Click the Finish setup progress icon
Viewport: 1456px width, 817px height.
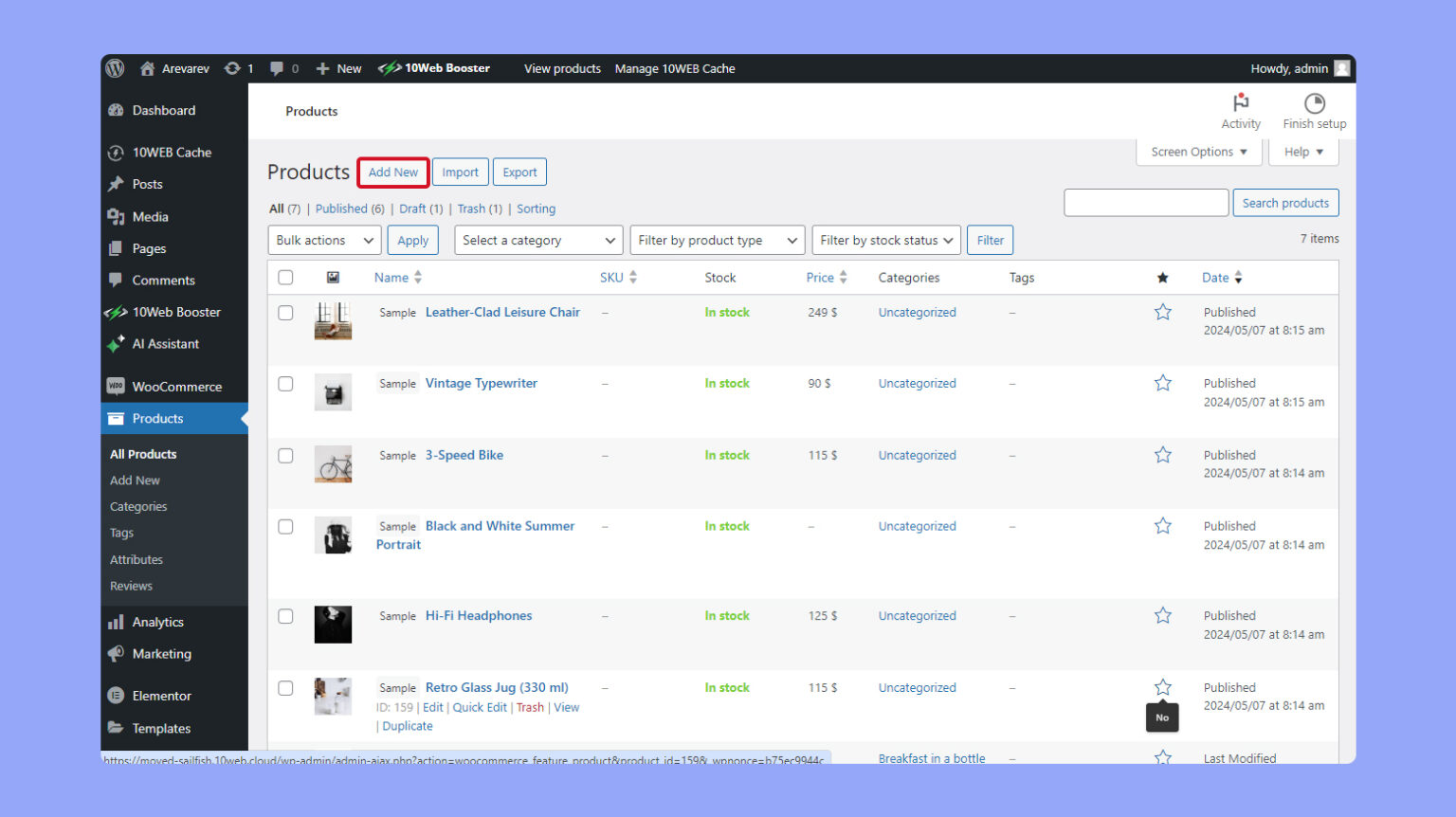pyautogui.click(x=1314, y=103)
